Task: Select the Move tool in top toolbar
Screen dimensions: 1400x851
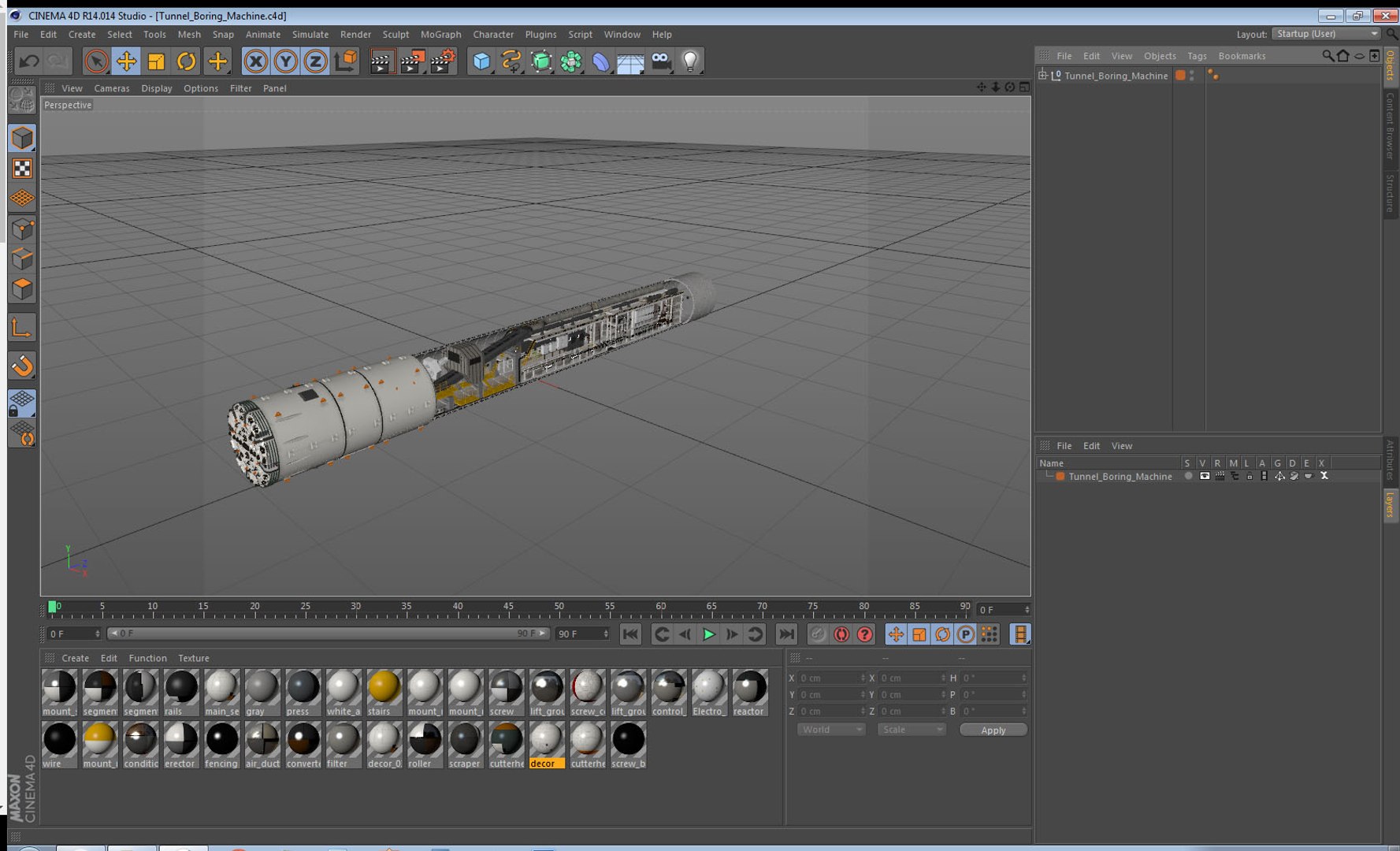Action: point(126,61)
